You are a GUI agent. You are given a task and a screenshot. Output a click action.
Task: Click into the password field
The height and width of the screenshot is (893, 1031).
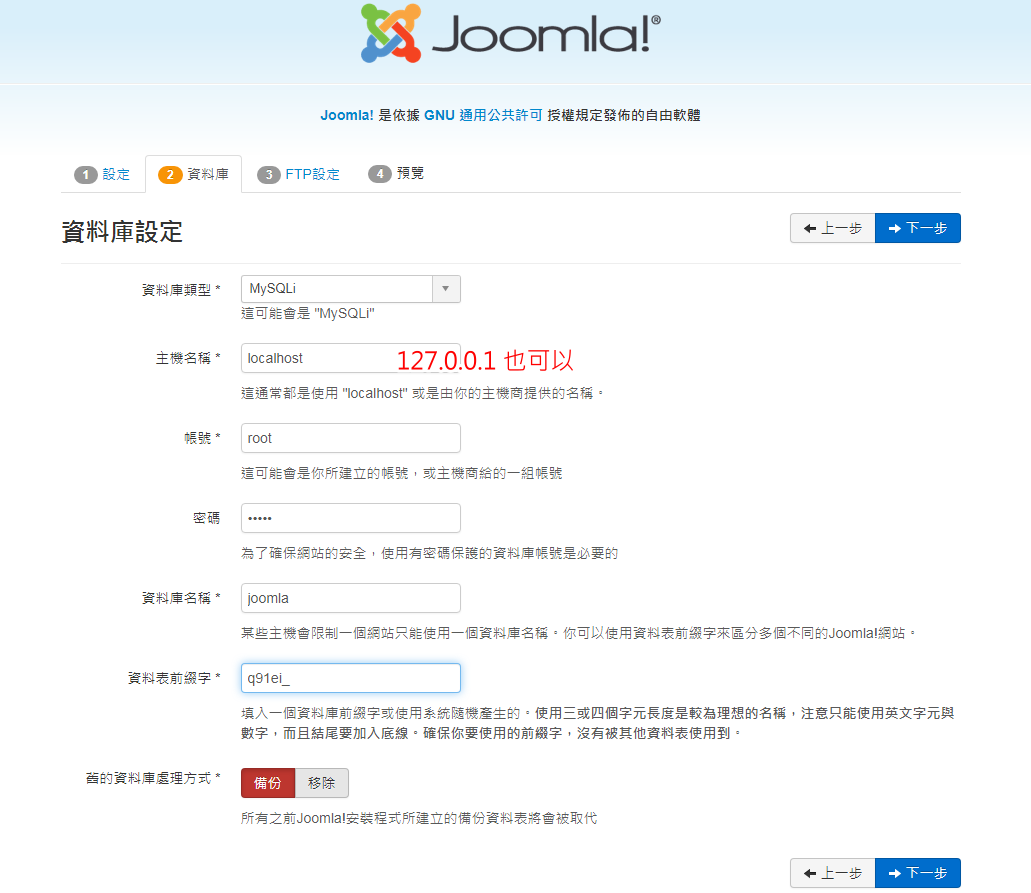tap(350, 518)
